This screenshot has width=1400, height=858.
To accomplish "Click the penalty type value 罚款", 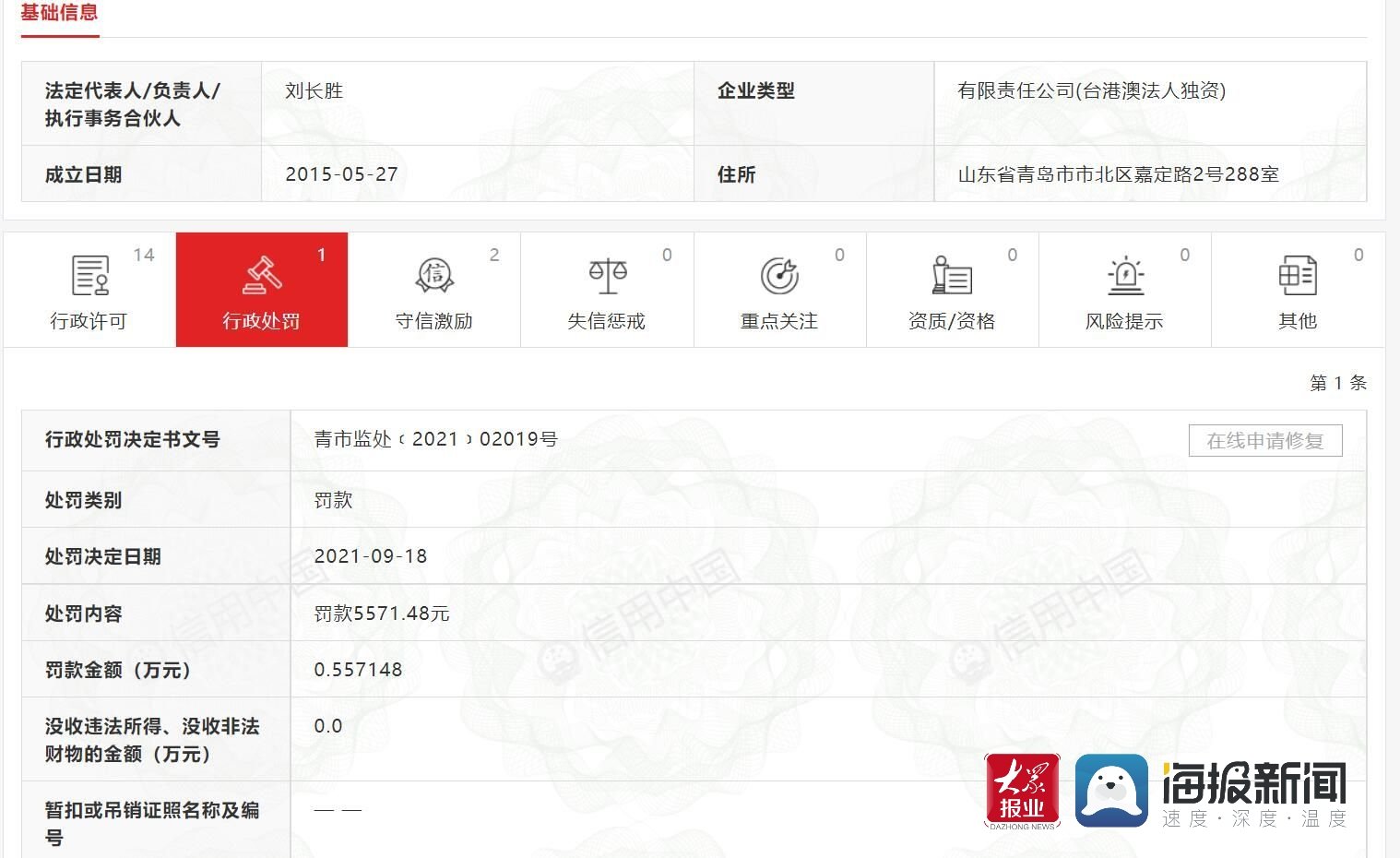I will (334, 500).
